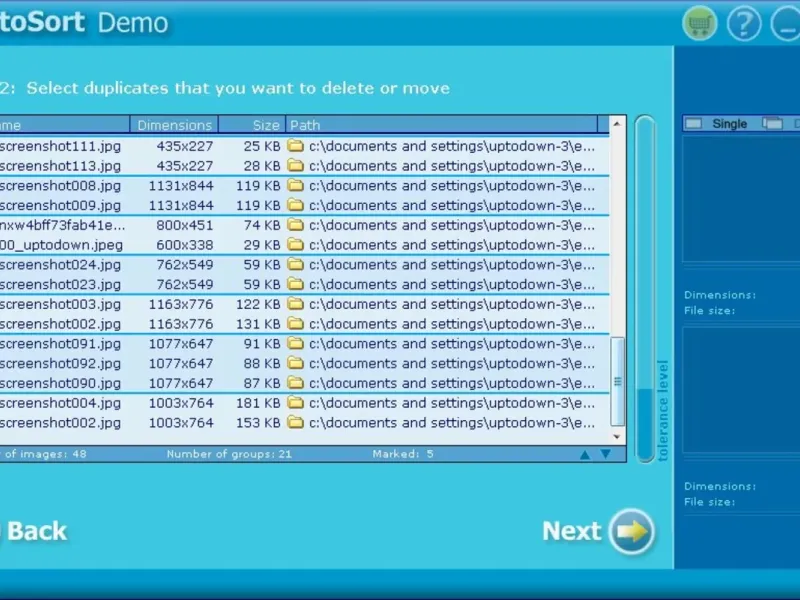Click the 74 KB size cell
This screenshot has height=600, width=800.
click(262, 225)
